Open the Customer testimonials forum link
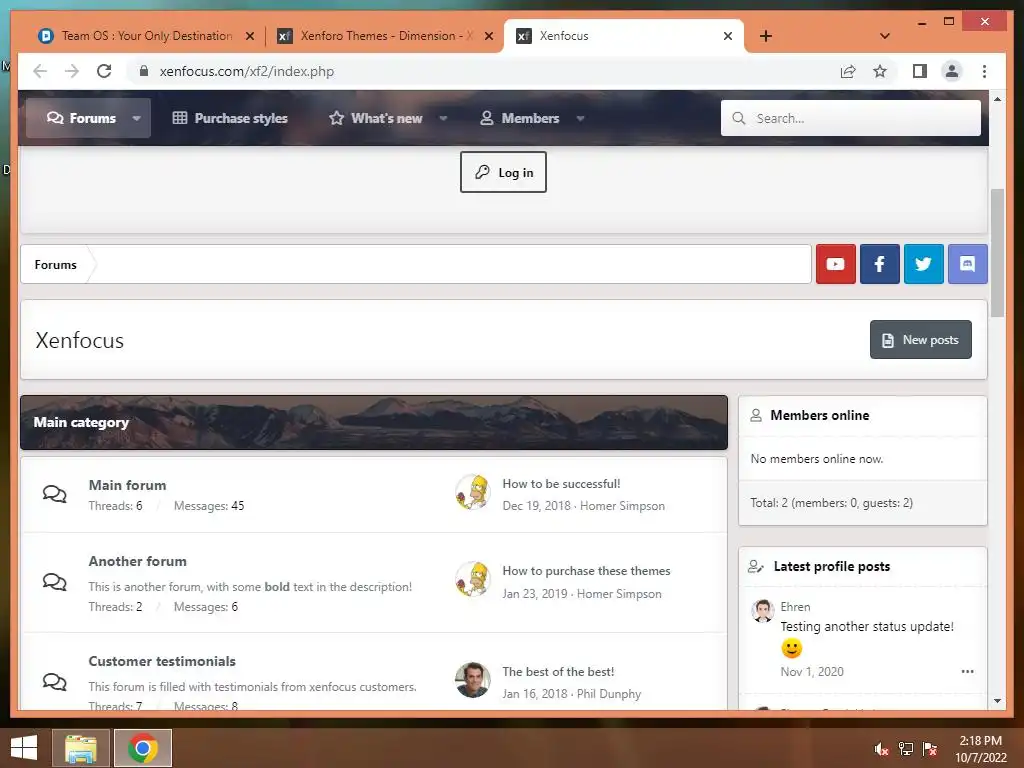 pos(162,661)
